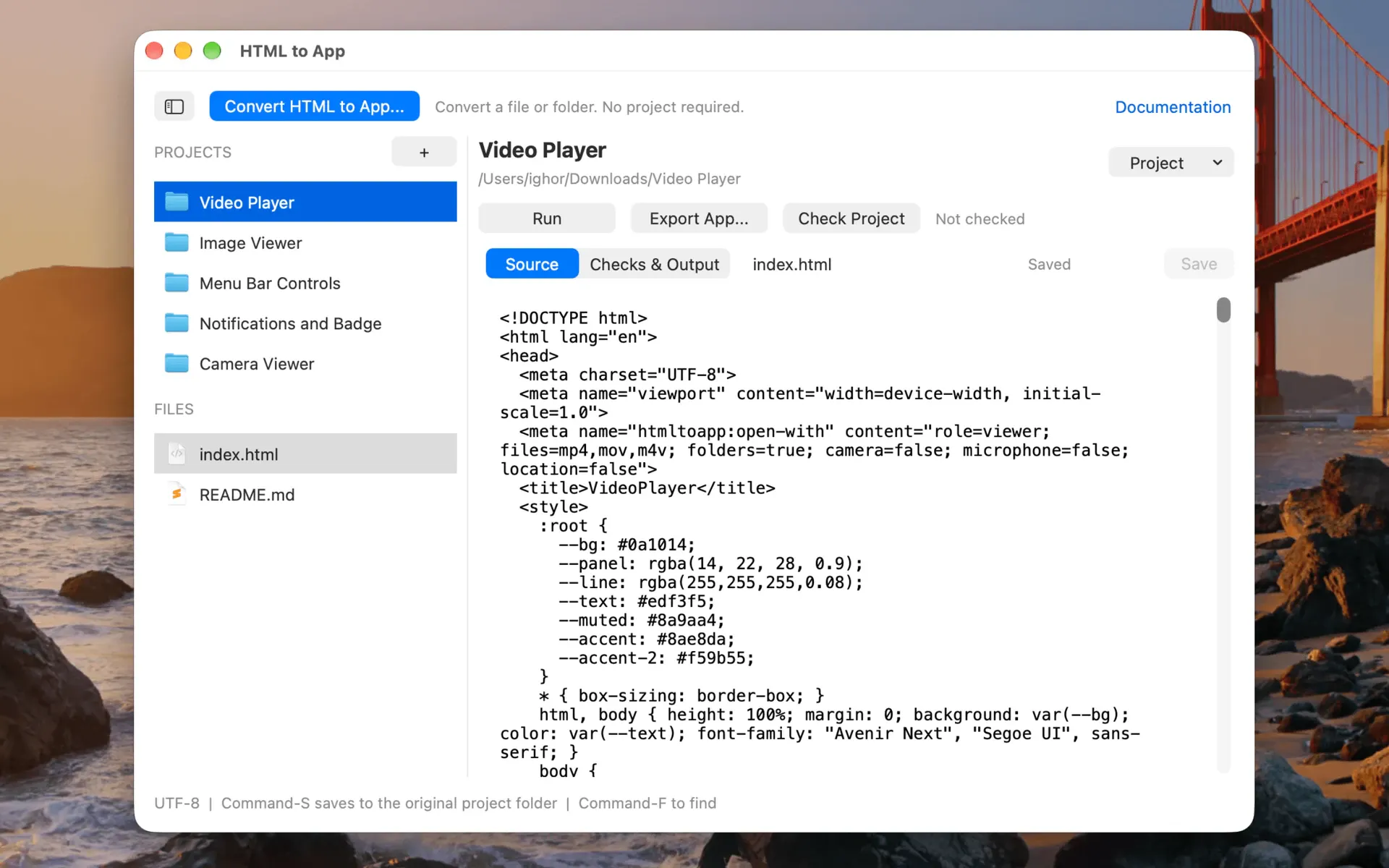The width and height of the screenshot is (1389, 868).
Task: Click the 'Saved' status label
Action: (1049, 265)
